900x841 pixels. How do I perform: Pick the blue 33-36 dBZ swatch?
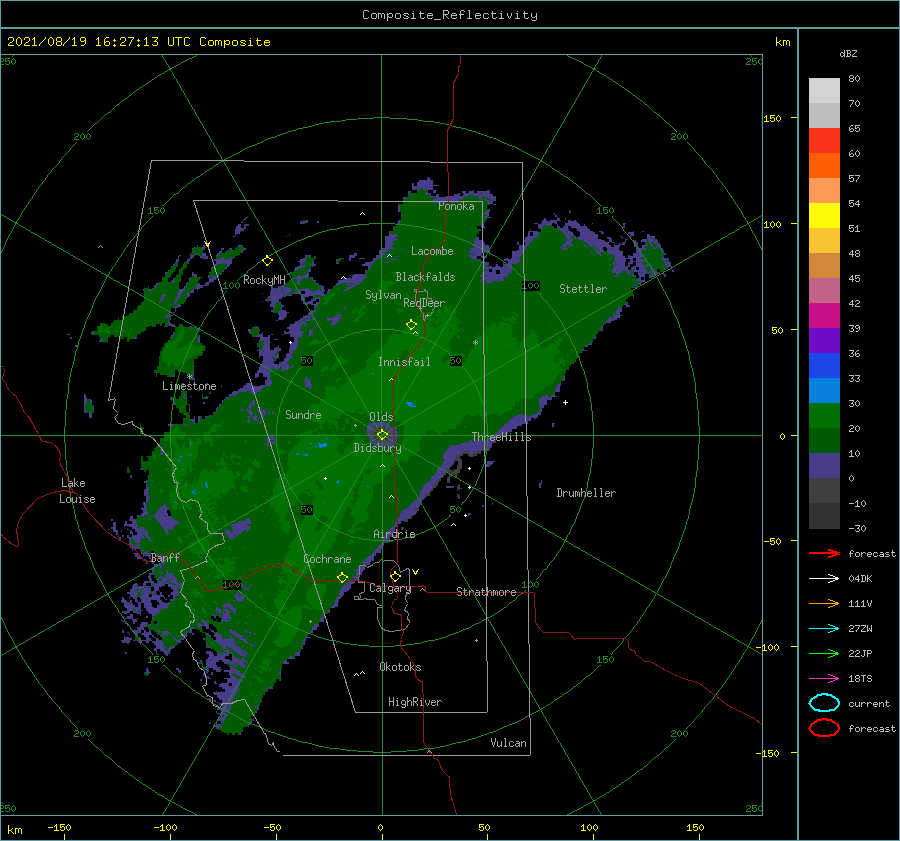coord(824,365)
